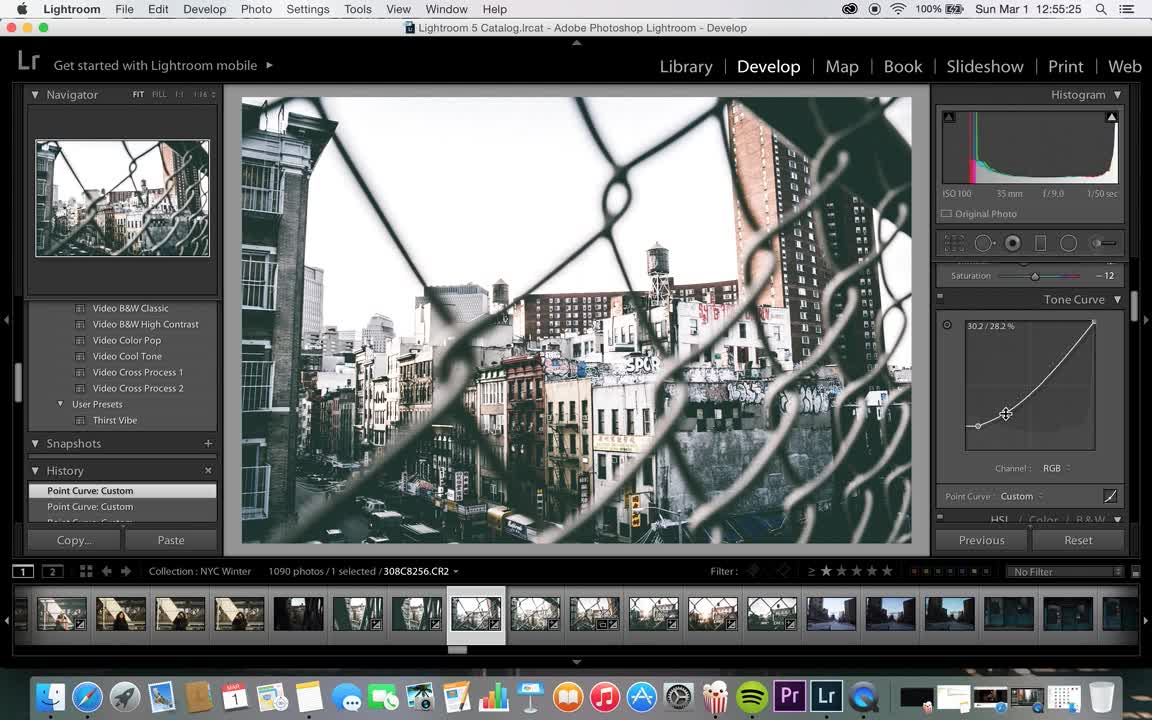The height and width of the screenshot is (720, 1152).
Task: Activate the Tone Curve targeted adjustment tool
Action: pos(947,325)
